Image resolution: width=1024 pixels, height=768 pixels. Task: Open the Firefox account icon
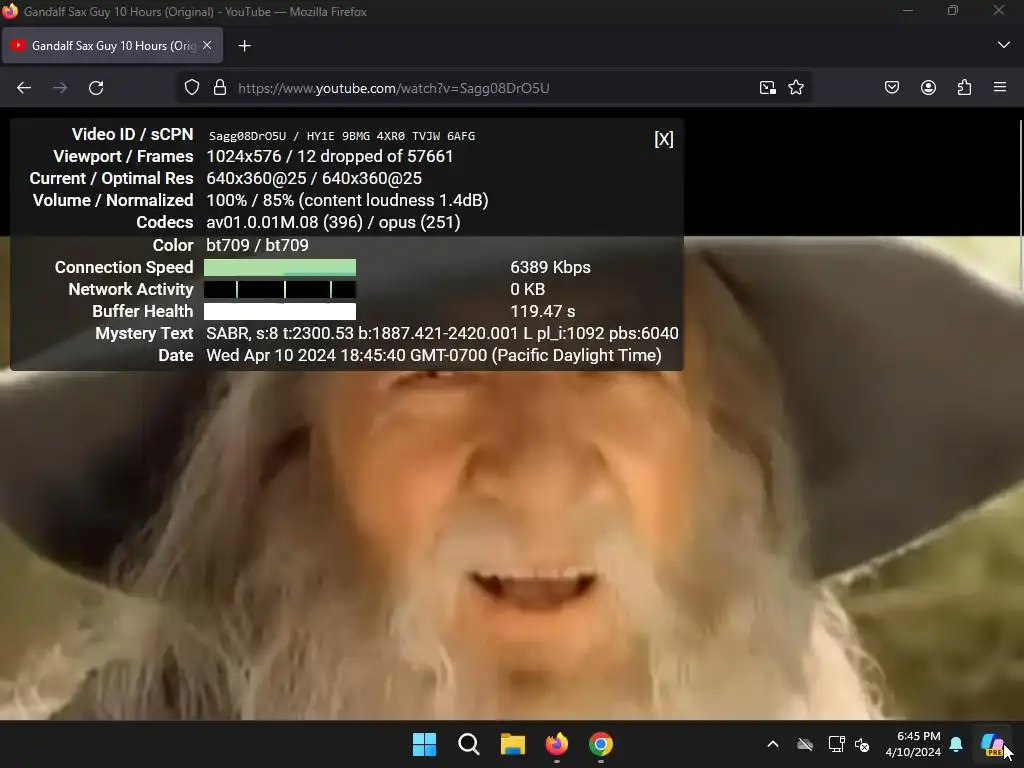928,88
